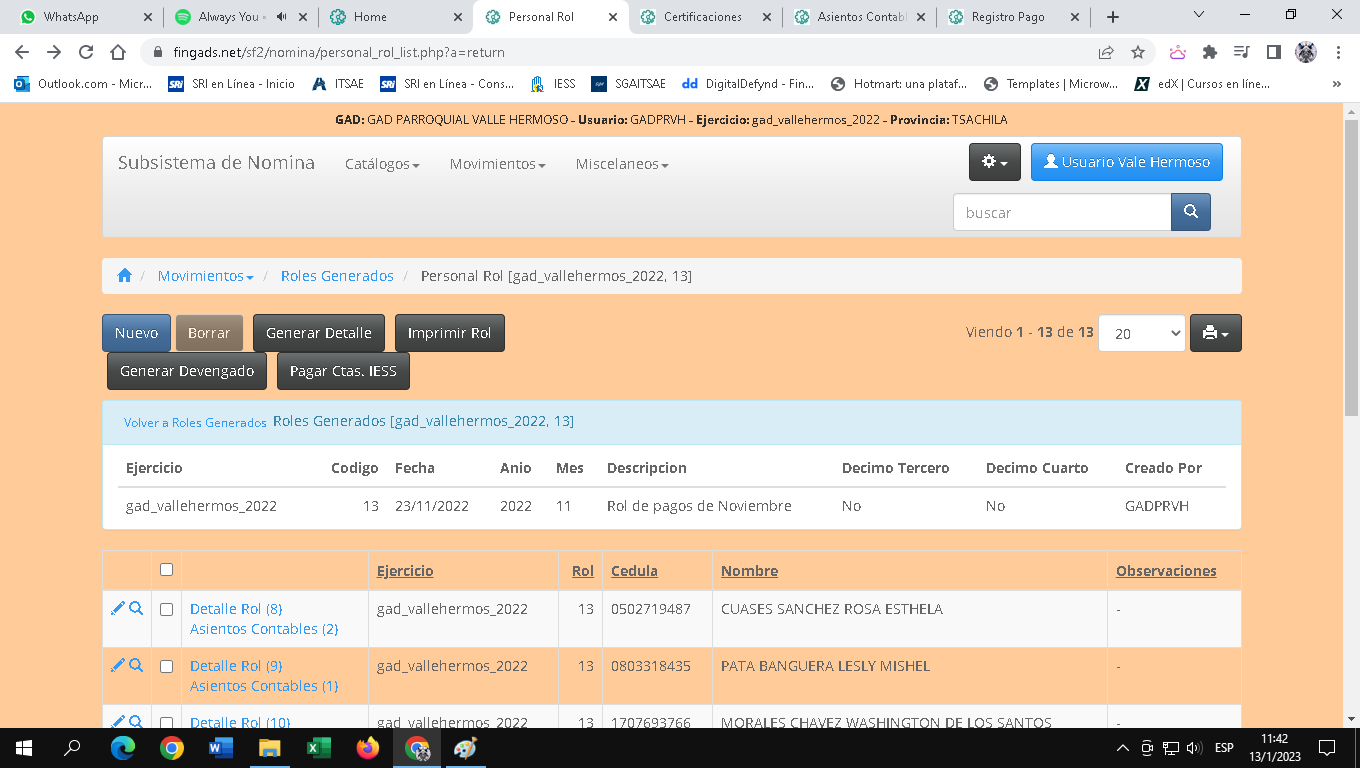The height and width of the screenshot is (768, 1360).
Task: Expand the Catálogos menu
Action: pos(382,164)
